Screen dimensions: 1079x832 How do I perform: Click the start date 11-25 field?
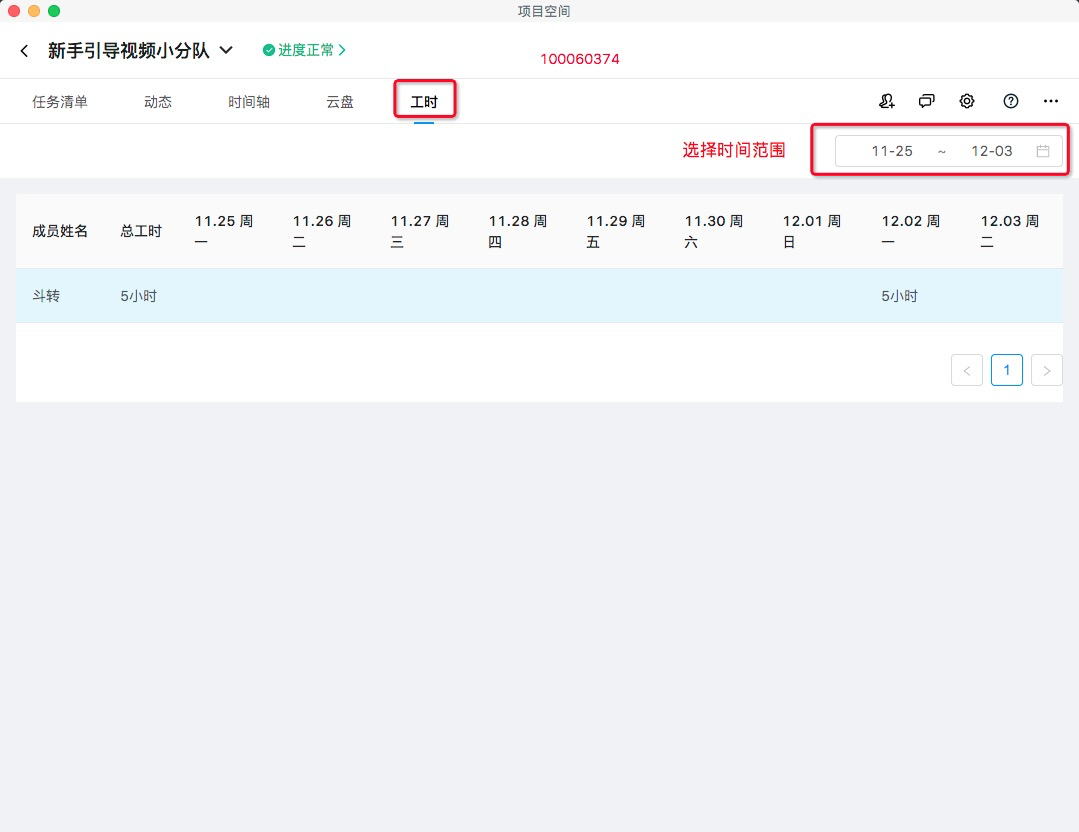click(x=892, y=151)
